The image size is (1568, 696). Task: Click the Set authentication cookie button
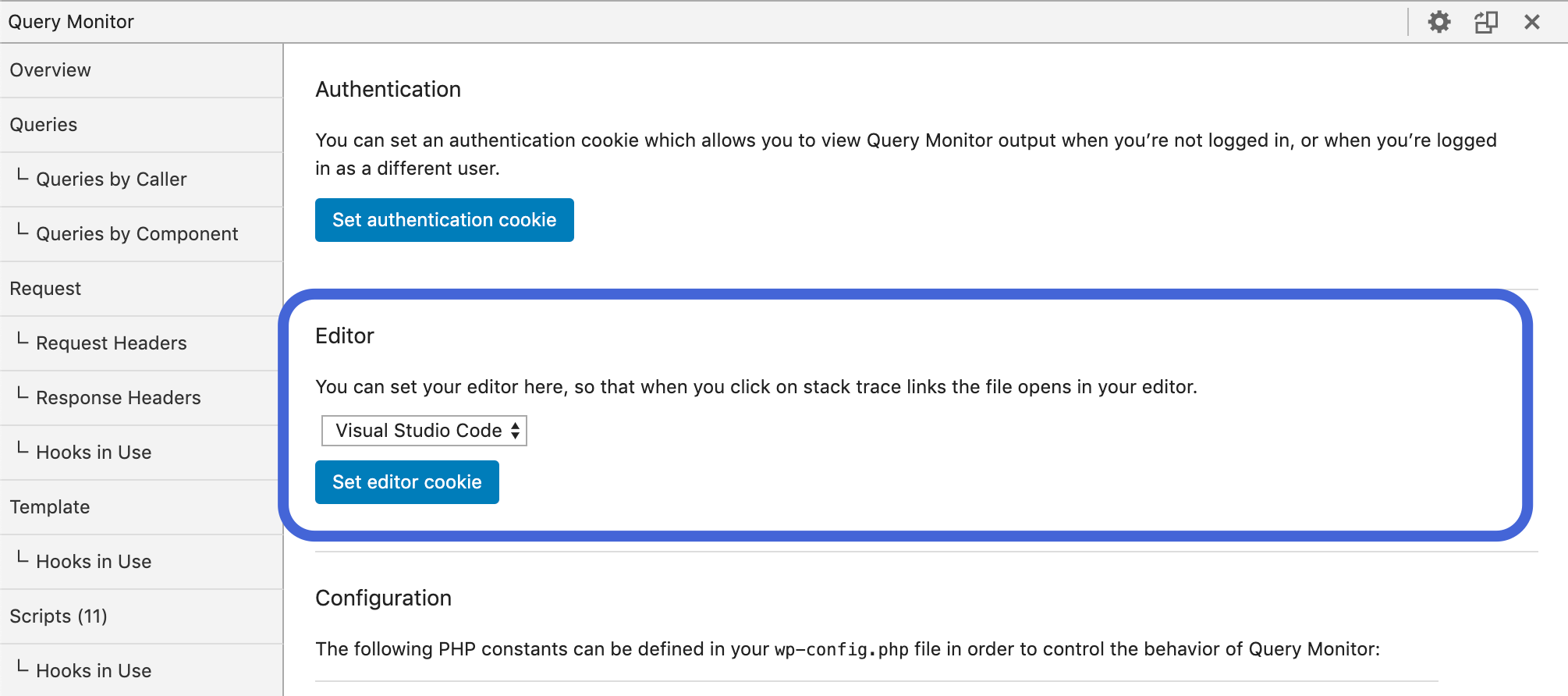pyautogui.click(x=444, y=220)
